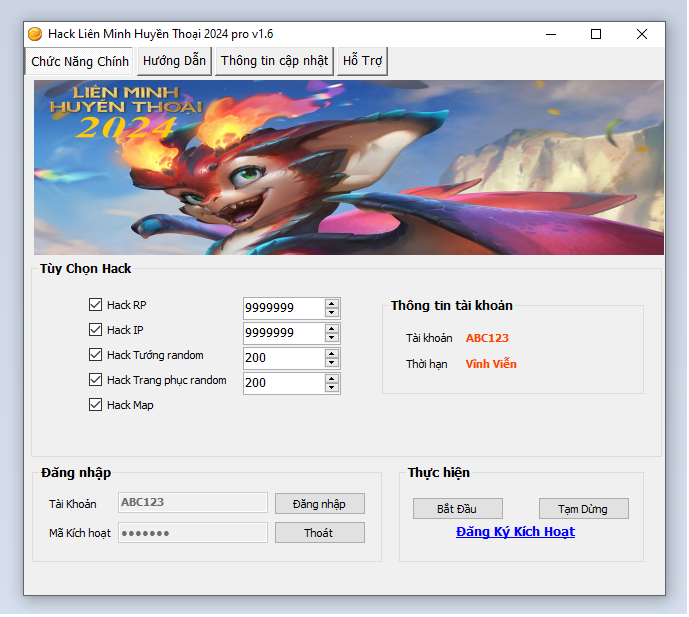Decrease the Hack RP value with down arrow

[x=332, y=312]
